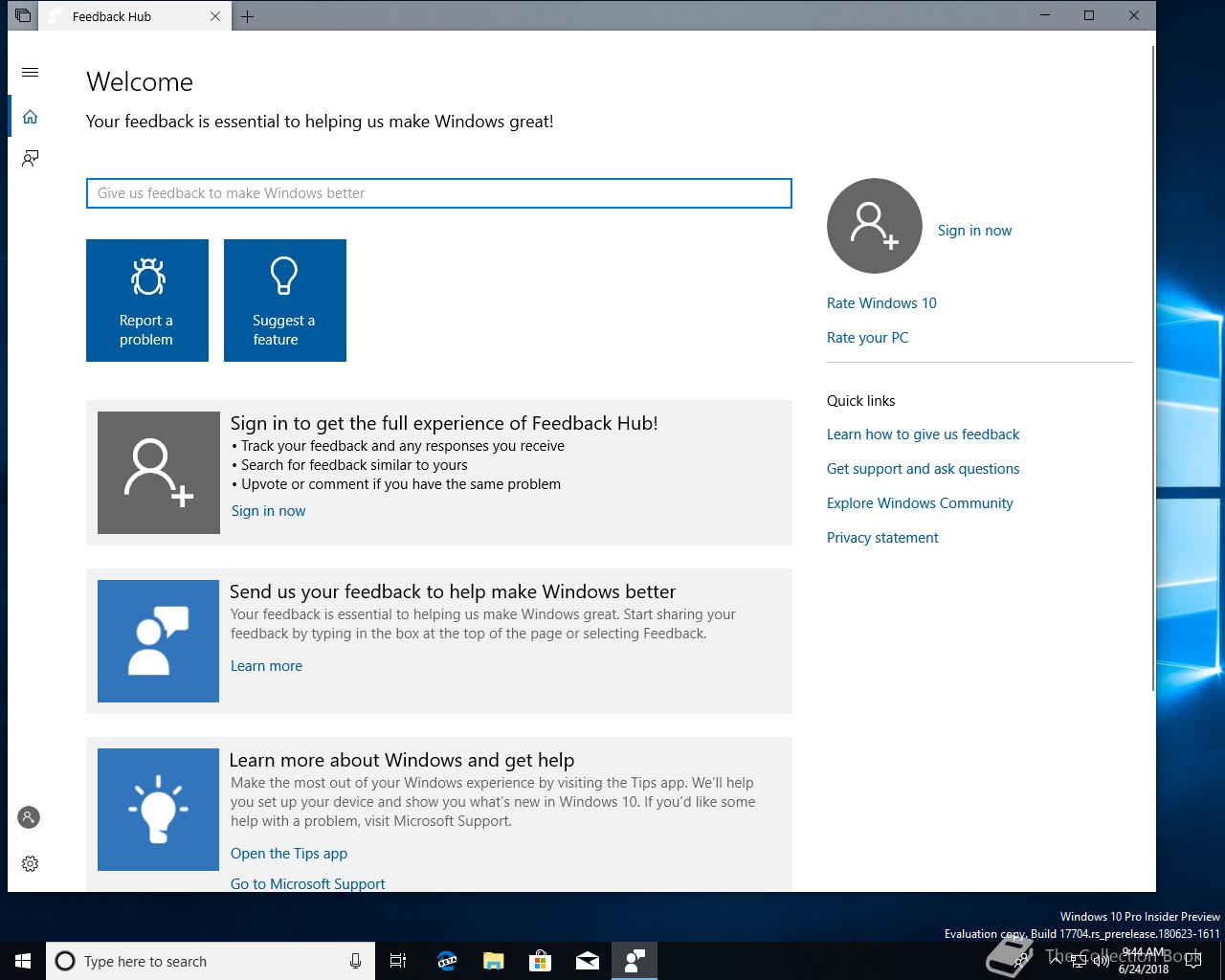This screenshot has width=1225, height=980.
Task: Click the Send us your feedback heading
Action: point(453,591)
